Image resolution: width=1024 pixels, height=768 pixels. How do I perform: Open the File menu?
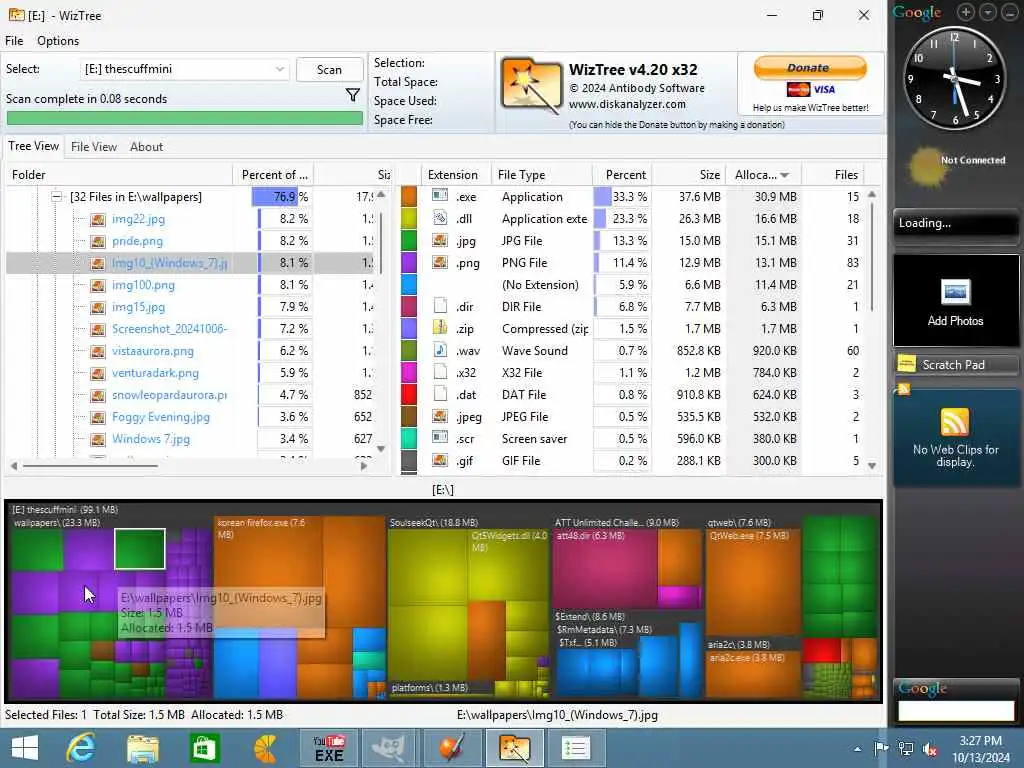[14, 40]
